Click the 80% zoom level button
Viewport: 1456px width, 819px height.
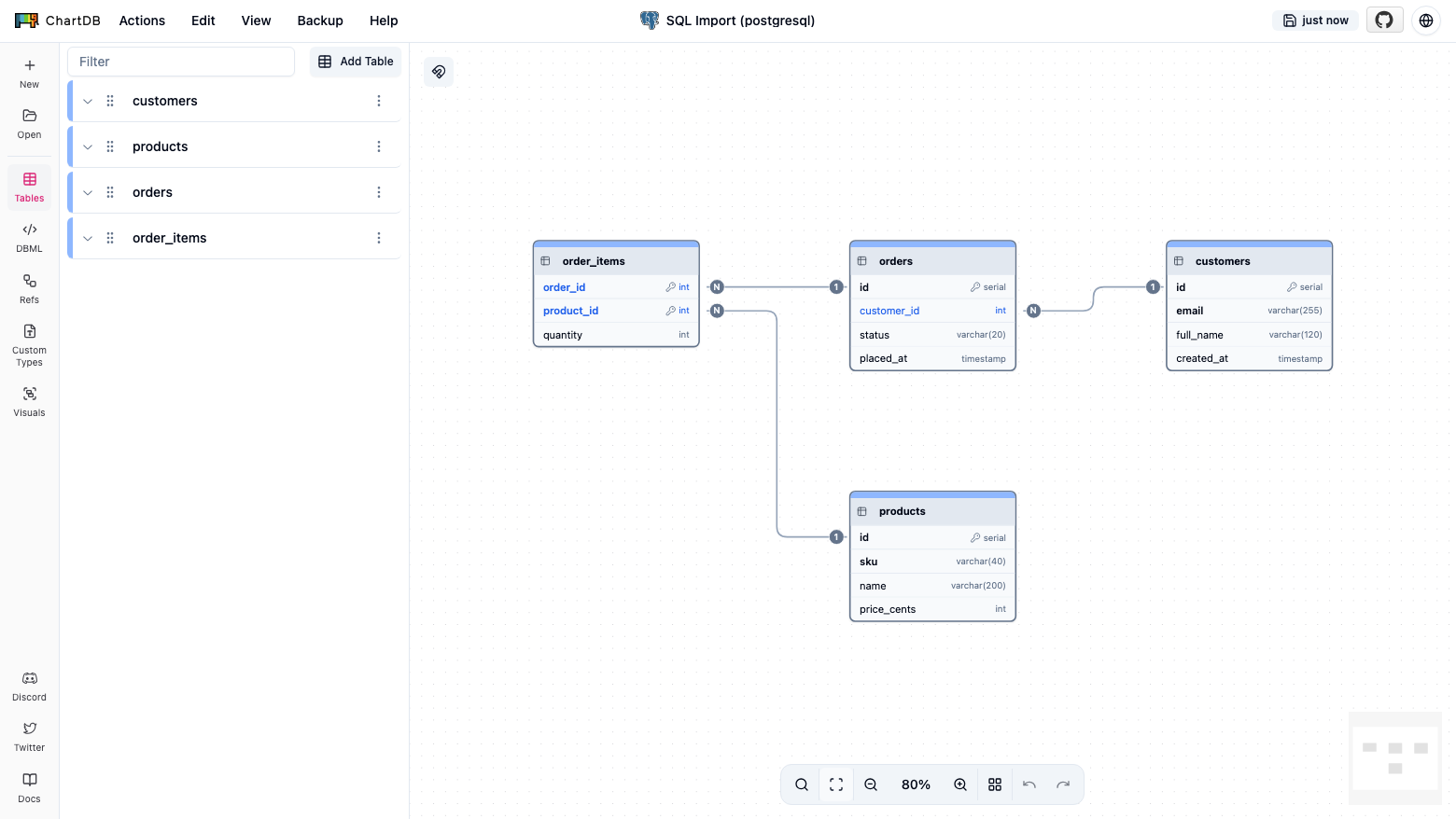pyautogui.click(x=916, y=784)
